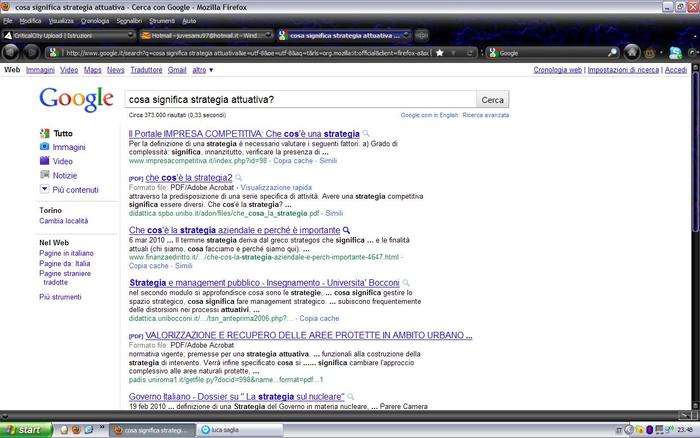The height and width of the screenshot is (438, 700).
Task: Click the Windows Start button
Action: click(26, 430)
